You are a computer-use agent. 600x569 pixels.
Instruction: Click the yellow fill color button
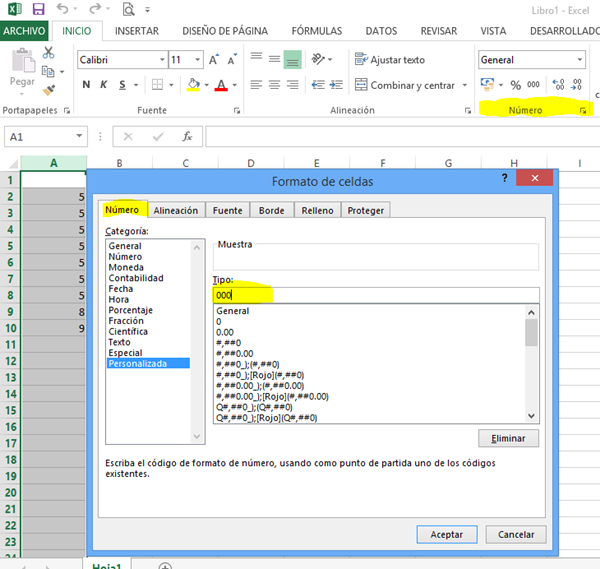coord(193,85)
